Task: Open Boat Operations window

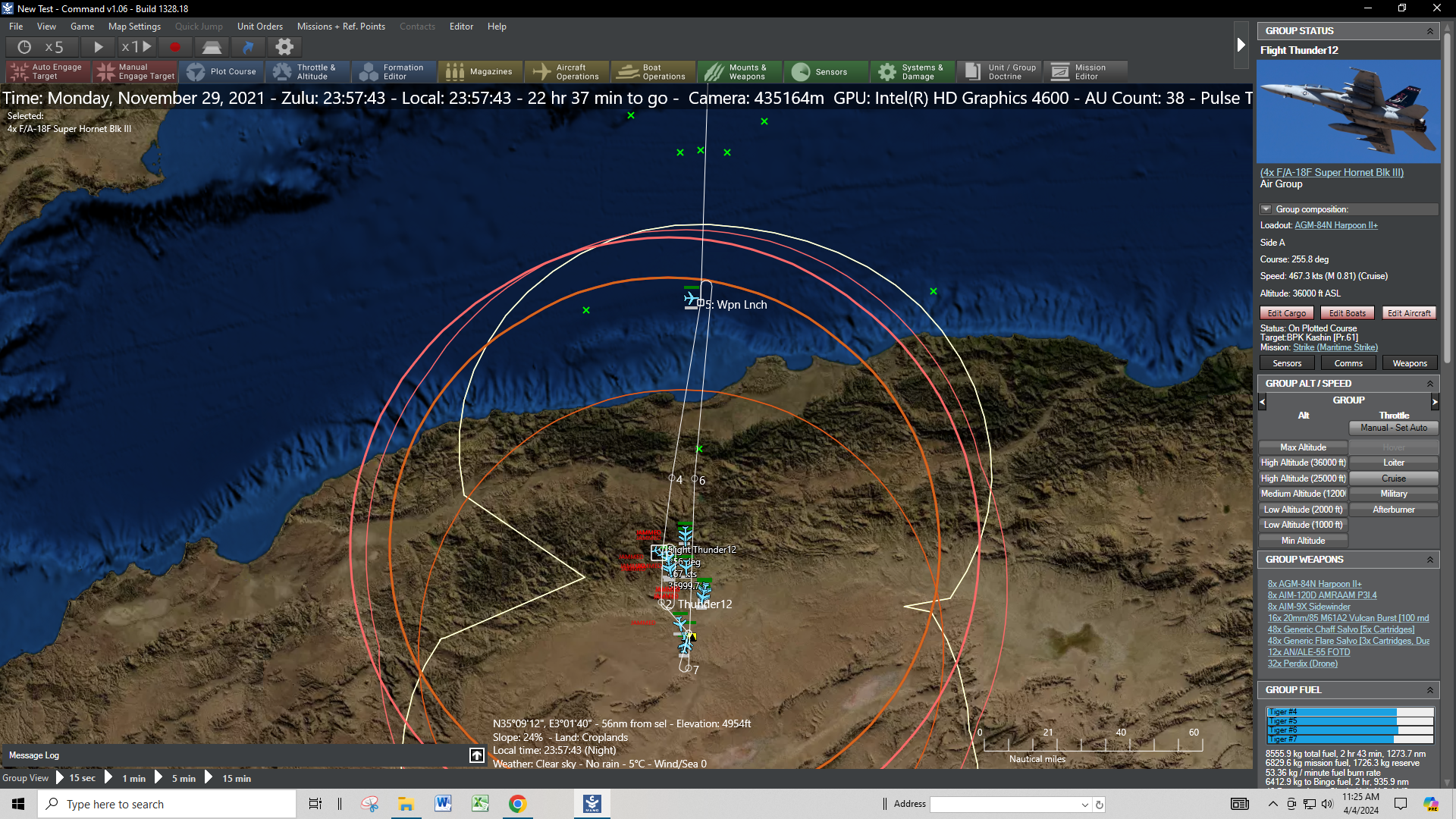Action: pos(654,71)
